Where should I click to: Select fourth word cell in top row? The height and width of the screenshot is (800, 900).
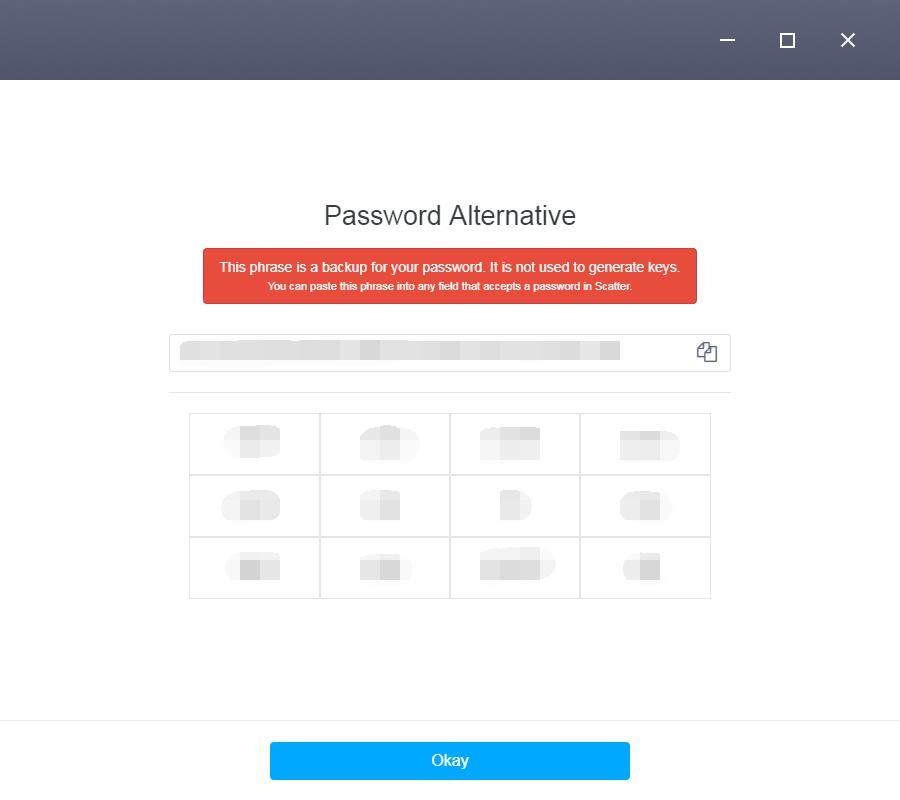pos(645,444)
